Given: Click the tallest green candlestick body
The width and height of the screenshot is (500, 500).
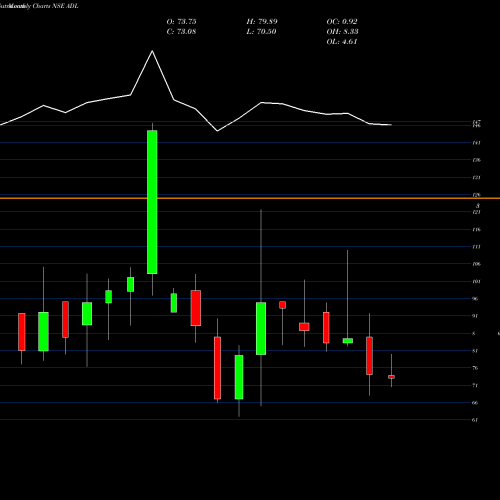Looking at the screenshot, I should point(152,202).
